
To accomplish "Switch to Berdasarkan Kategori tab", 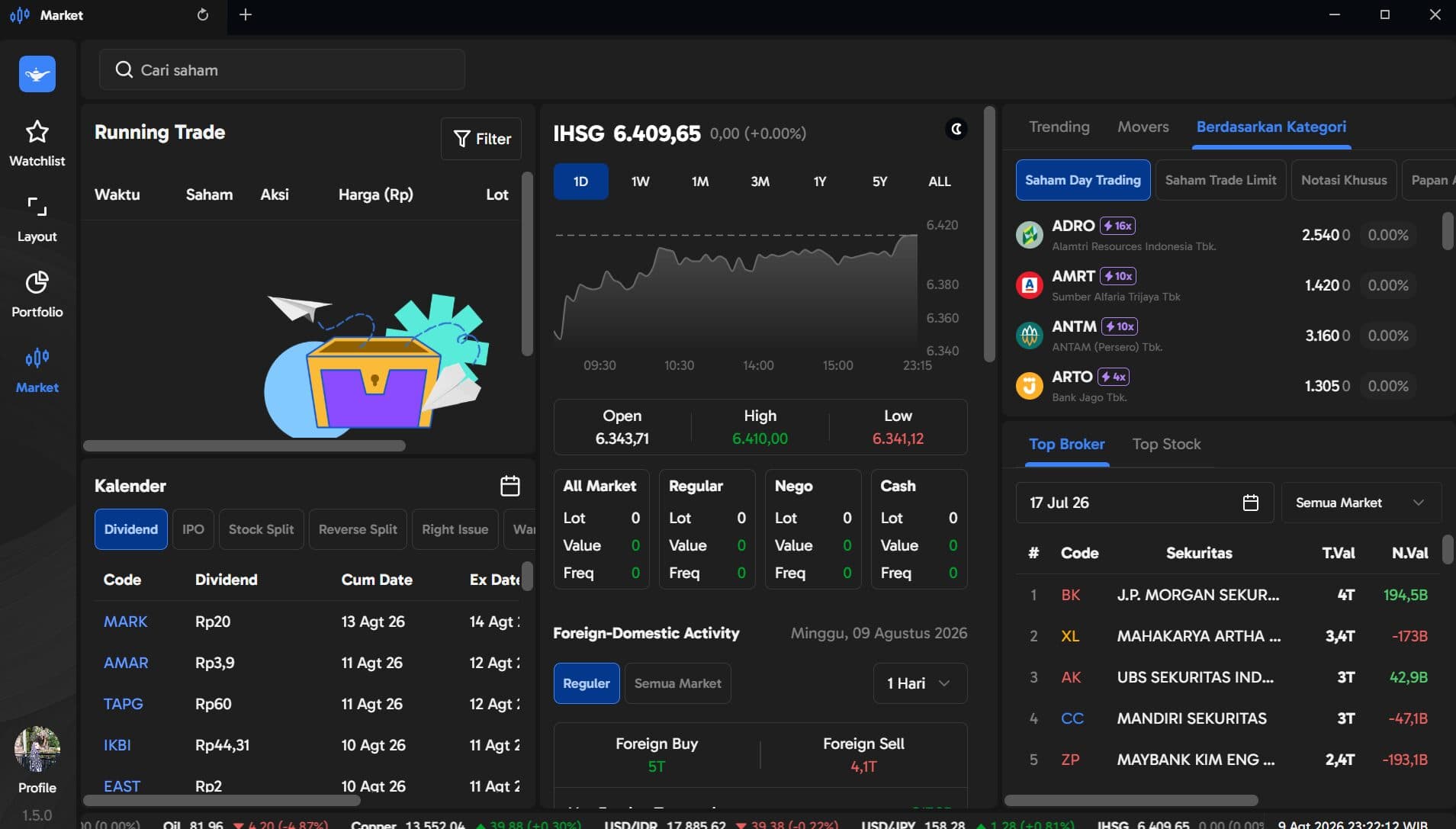I will coord(1271,127).
